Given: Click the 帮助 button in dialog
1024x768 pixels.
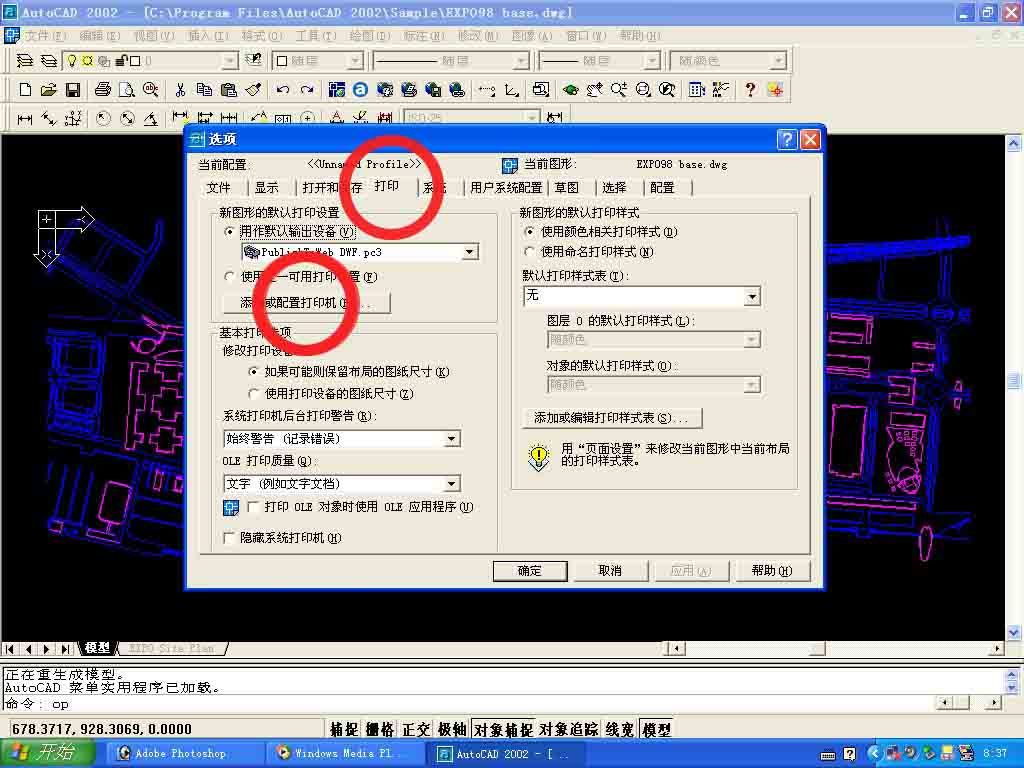Looking at the screenshot, I should [771, 571].
